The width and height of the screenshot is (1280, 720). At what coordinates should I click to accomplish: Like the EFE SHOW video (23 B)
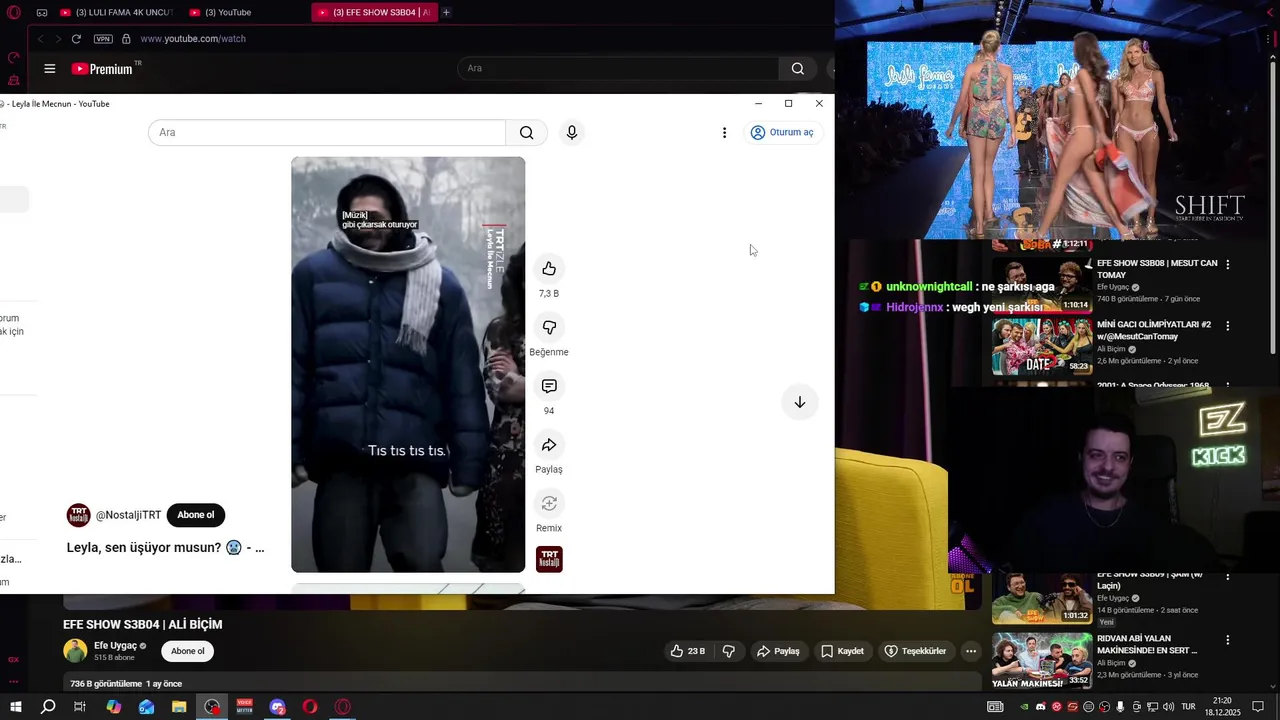tap(688, 651)
